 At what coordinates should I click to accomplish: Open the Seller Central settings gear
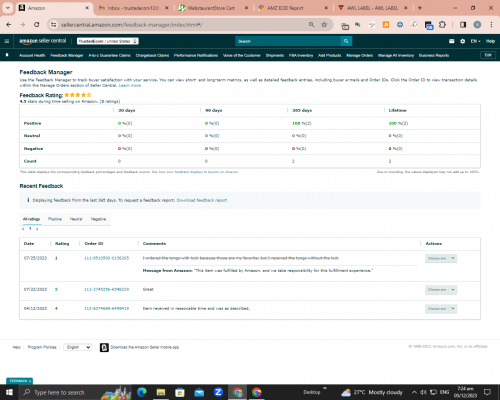[x=463, y=41]
